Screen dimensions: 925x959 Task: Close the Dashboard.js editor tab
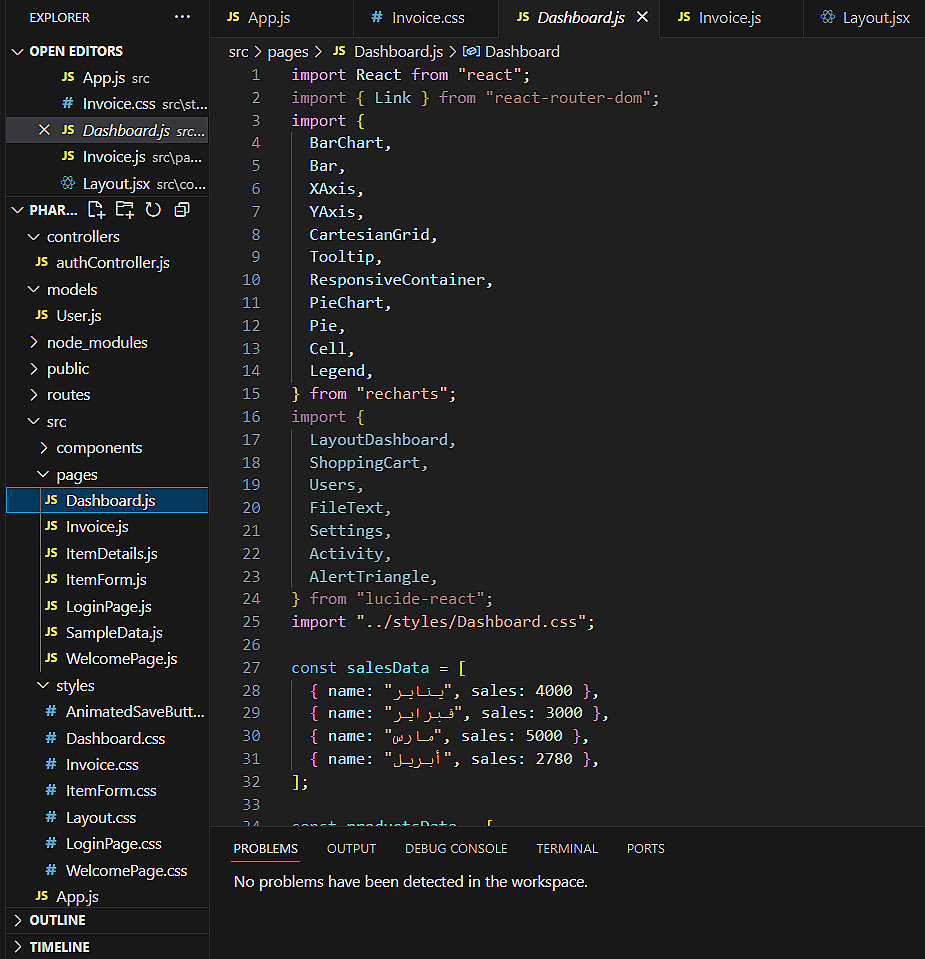[x=642, y=18]
